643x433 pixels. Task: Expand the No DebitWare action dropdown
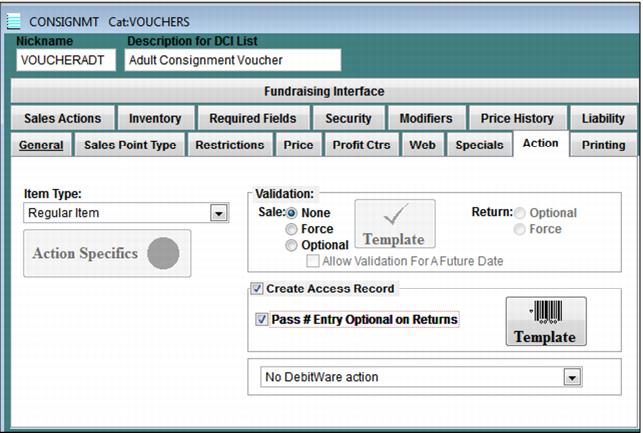(x=572, y=377)
